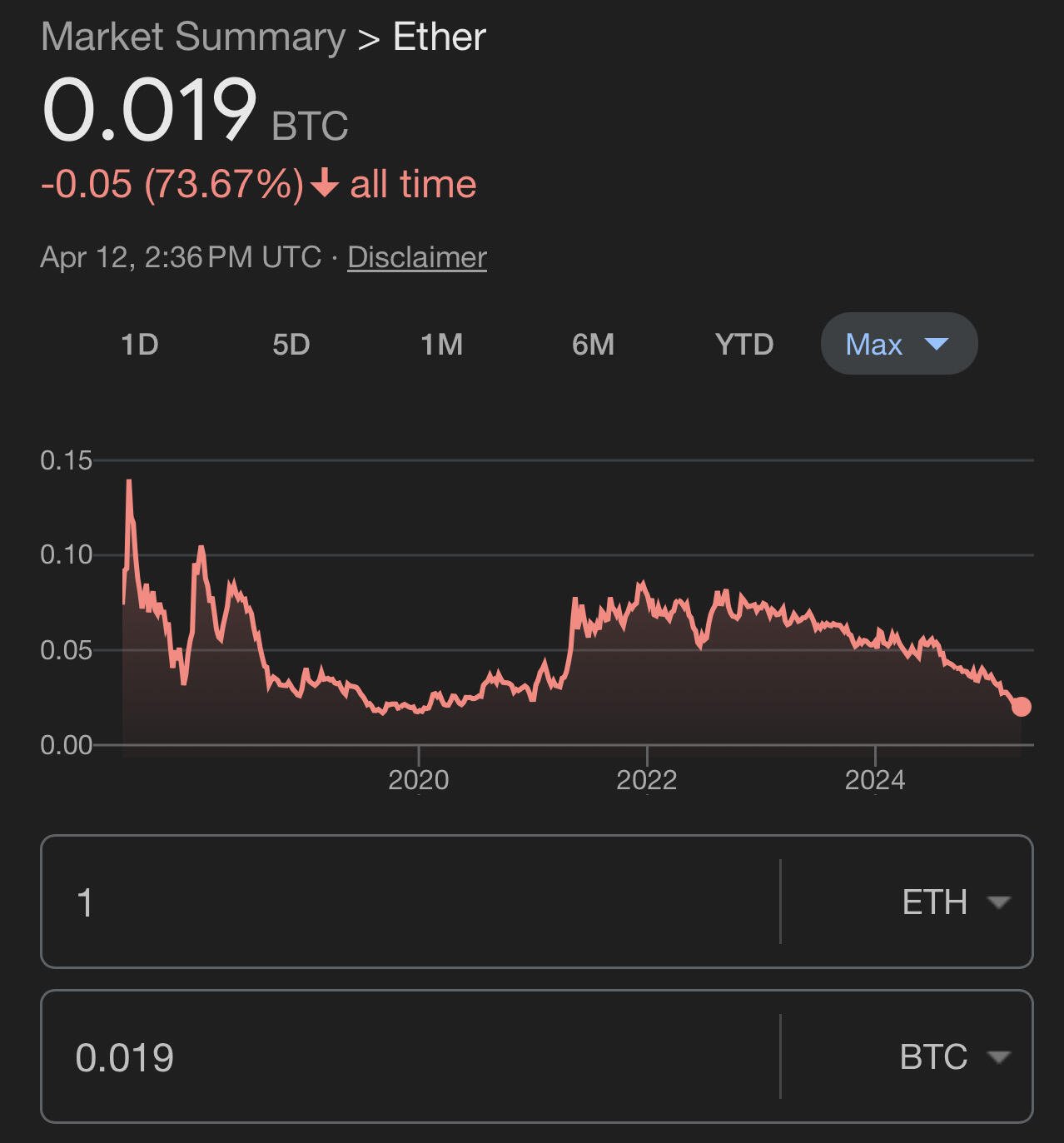Click the ETH currency dropdown arrow
The width and height of the screenshot is (1064, 1143).
(997, 902)
